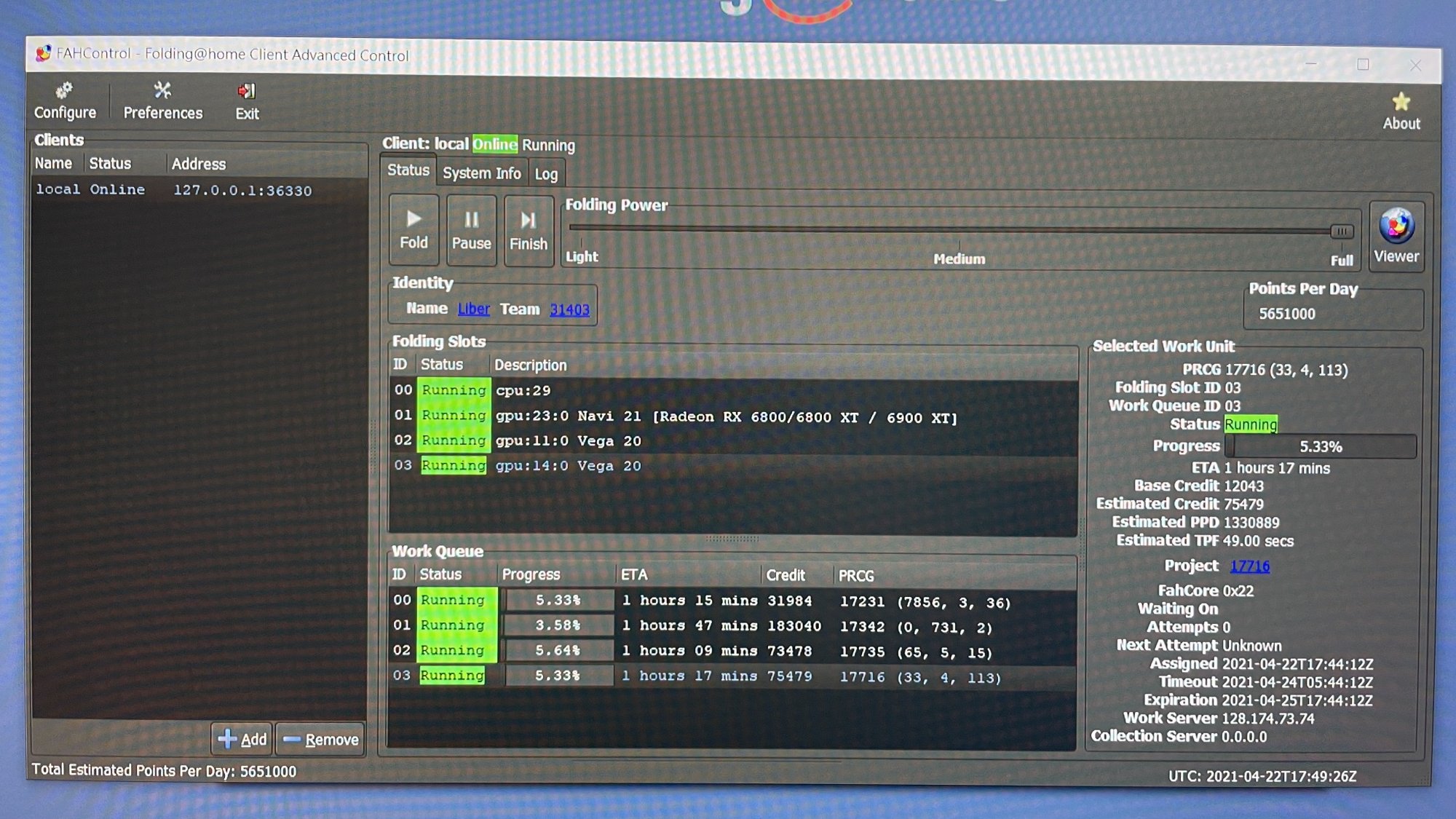The height and width of the screenshot is (819, 1456).
Task: Click the green Online client status label
Action: click(x=495, y=144)
